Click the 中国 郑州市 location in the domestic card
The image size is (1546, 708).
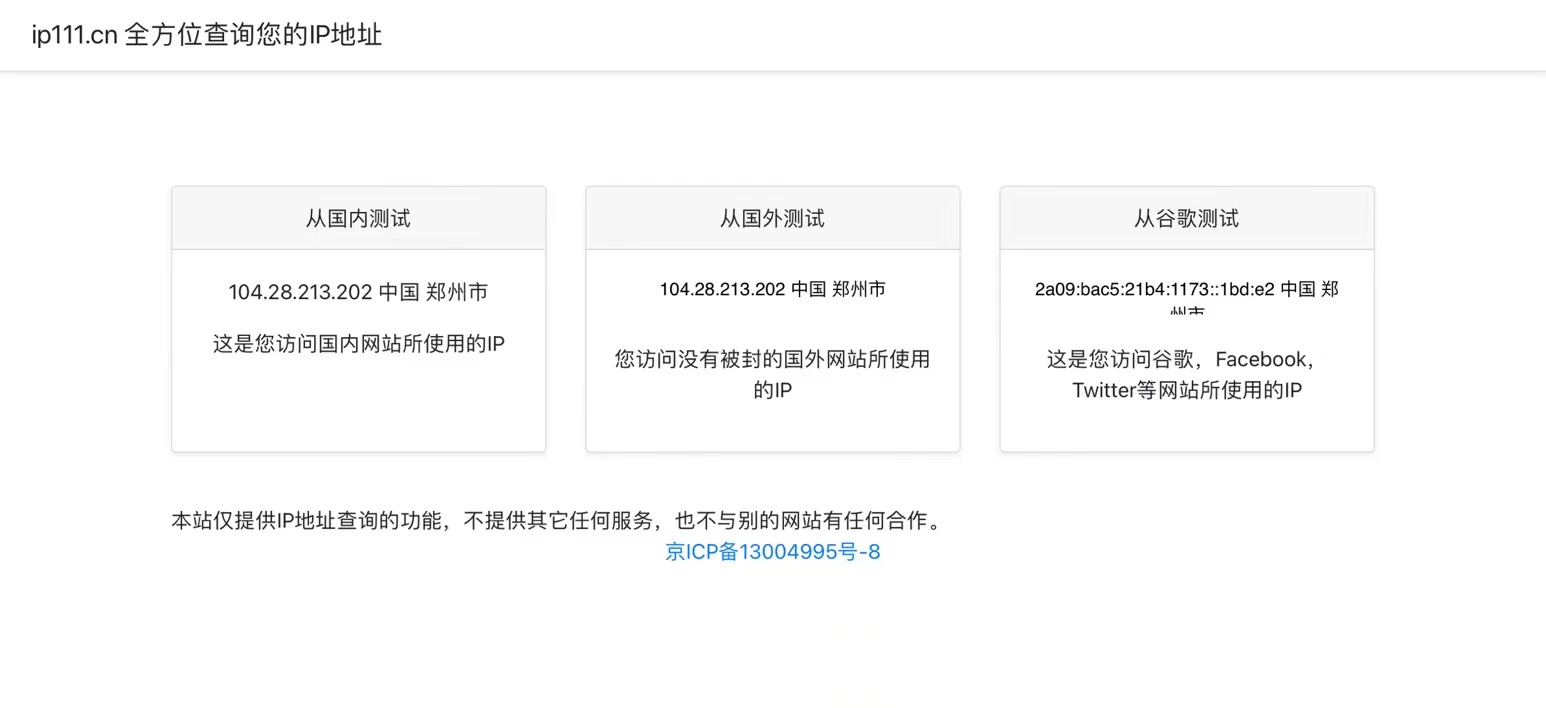[433, 292]
